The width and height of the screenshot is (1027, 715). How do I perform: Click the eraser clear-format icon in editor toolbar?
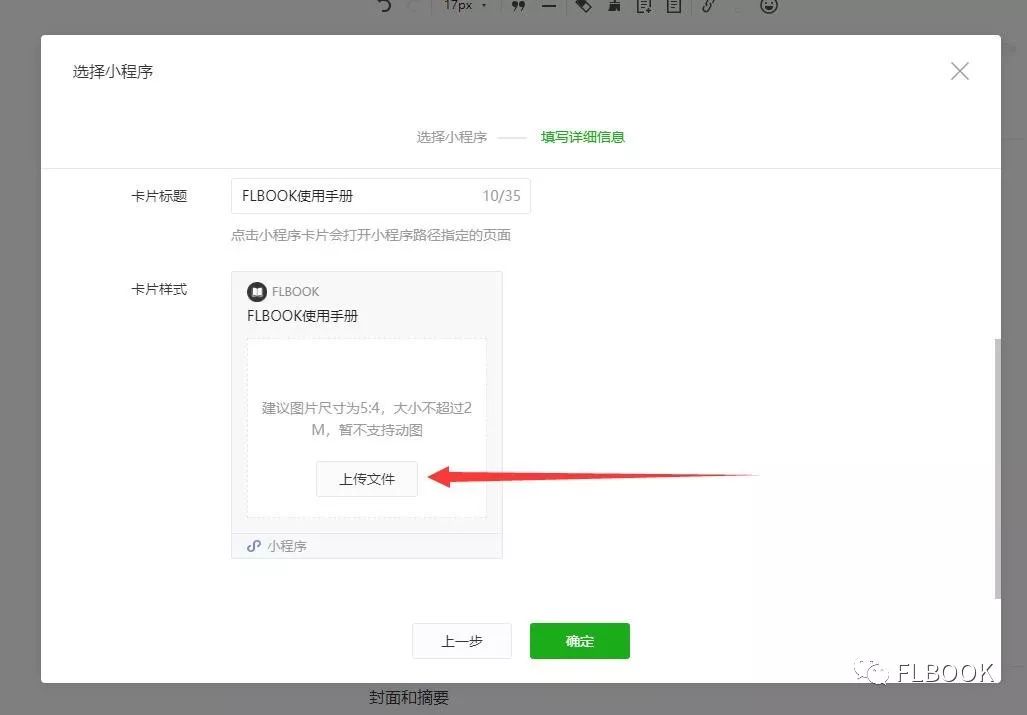tap(583, 6)
